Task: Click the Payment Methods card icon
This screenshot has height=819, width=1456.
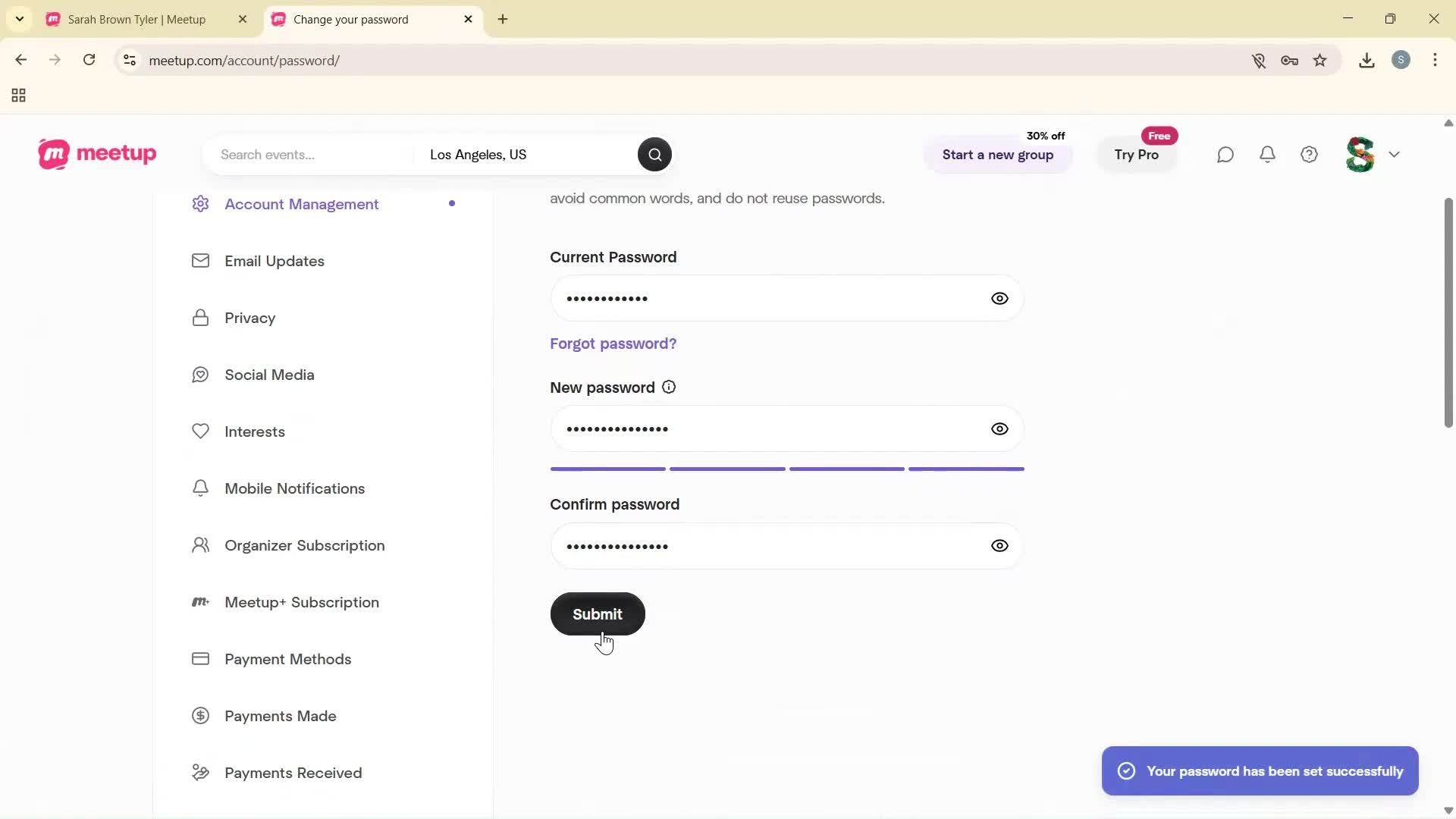Action: click(x=200, y=659)
